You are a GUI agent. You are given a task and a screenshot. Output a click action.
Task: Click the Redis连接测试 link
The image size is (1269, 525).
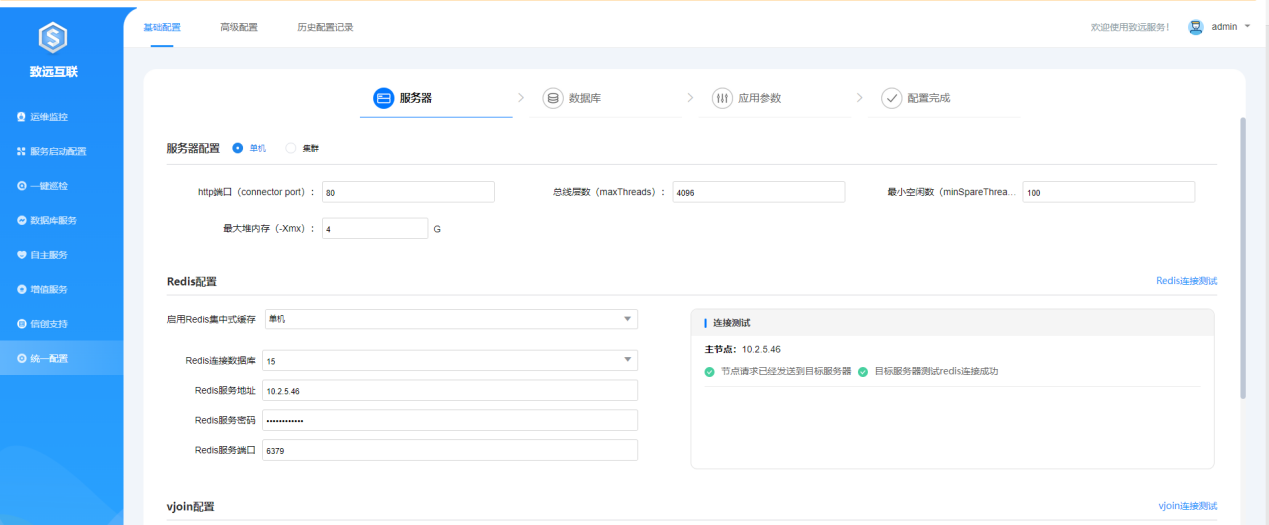(1186, 282)
